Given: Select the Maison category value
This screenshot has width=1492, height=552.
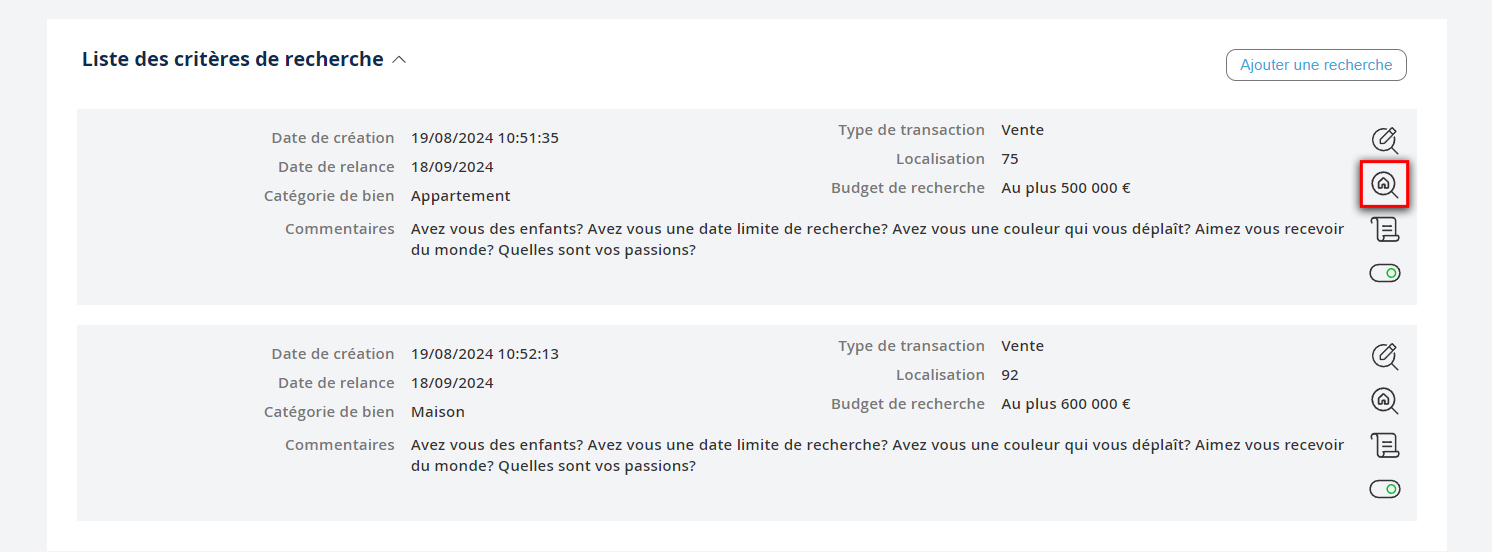Looking at the screenshot, I should point(438,412).
